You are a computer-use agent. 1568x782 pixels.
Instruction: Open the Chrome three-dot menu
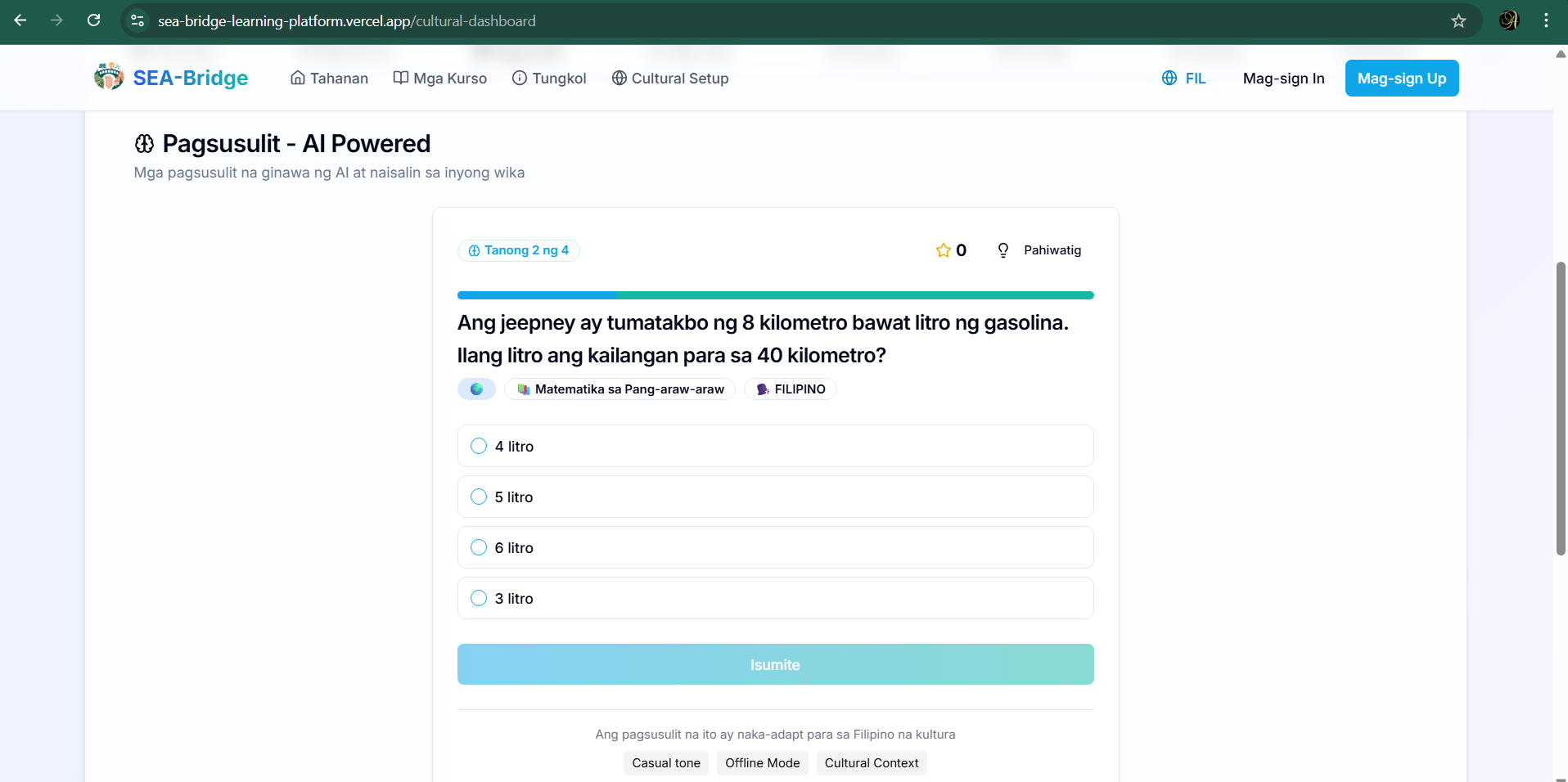1546,20
